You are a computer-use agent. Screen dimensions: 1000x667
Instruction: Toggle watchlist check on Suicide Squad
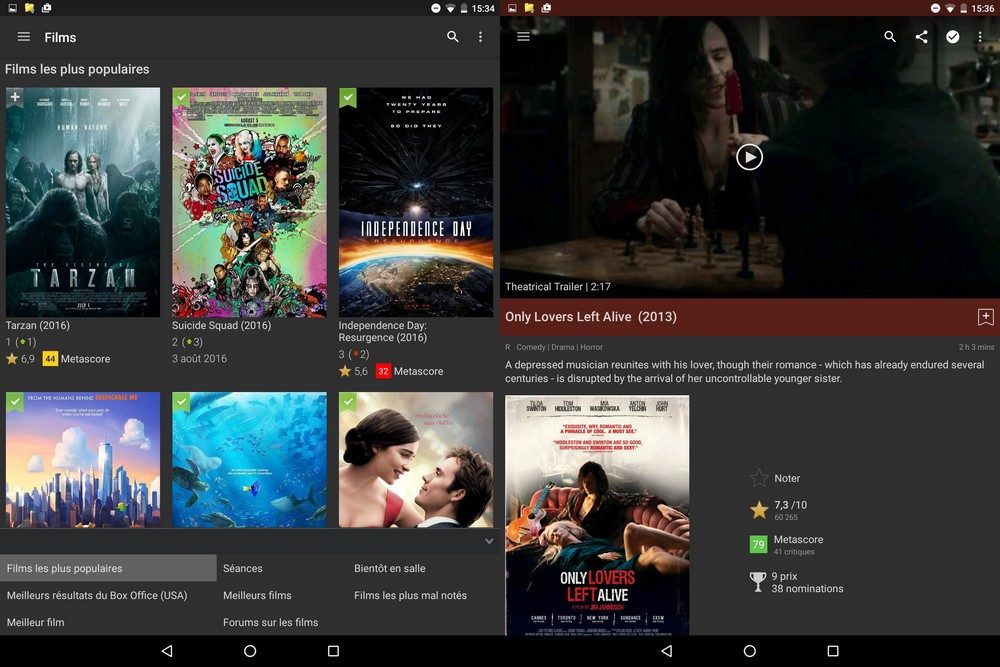181,97
